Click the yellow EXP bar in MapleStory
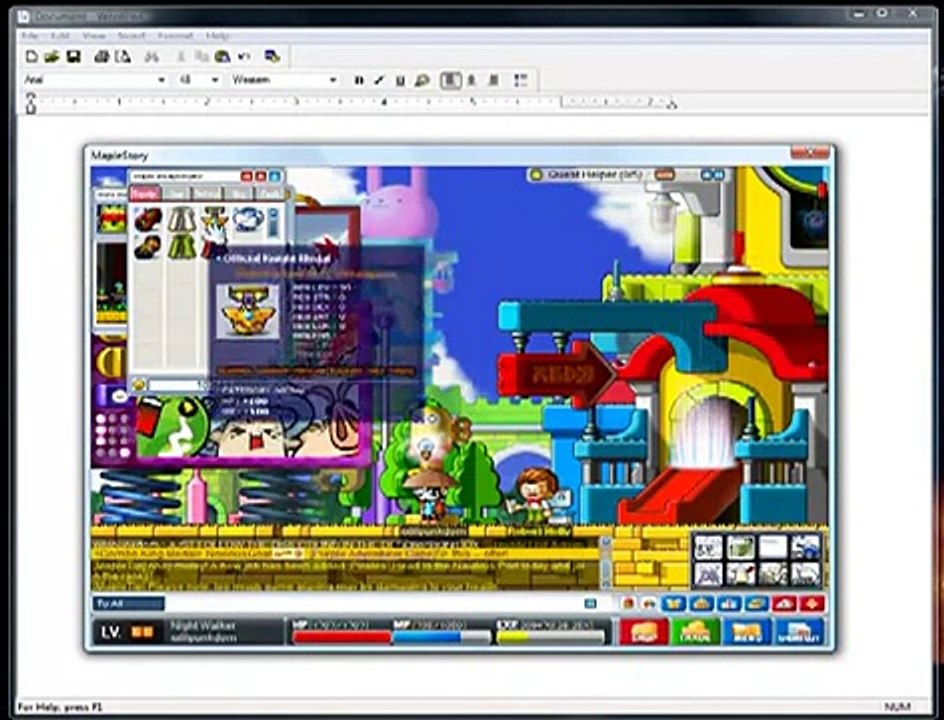The height and width of the screenshot is (720, 944). 551,637
